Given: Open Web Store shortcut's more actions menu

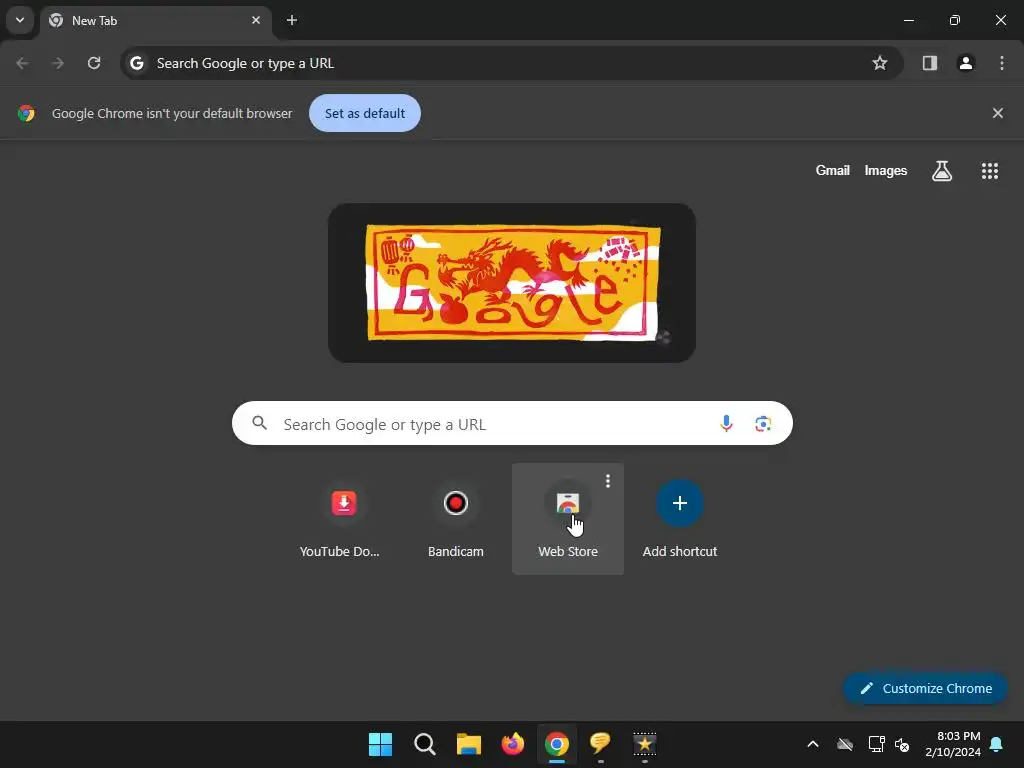Looking at the screenshot, I should 608,481.
